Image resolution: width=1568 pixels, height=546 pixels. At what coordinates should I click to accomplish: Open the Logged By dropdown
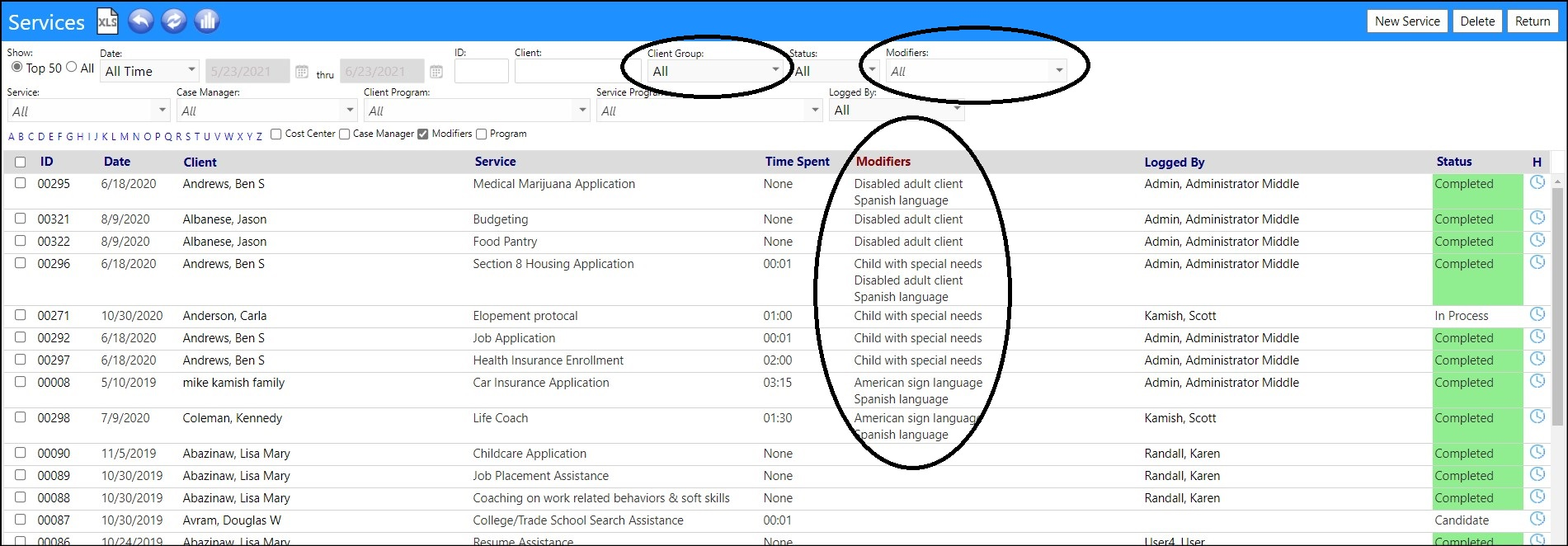coord(897,110)
